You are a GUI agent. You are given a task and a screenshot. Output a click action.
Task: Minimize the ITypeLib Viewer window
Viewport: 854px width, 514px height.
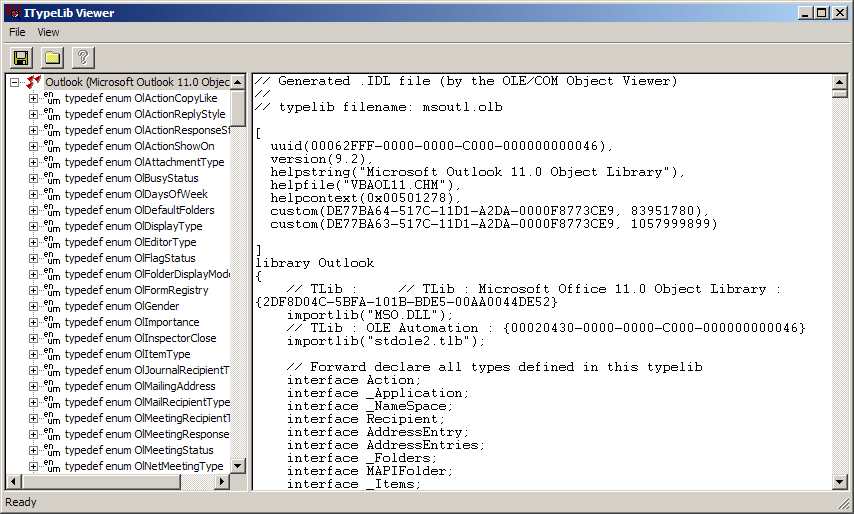click(x=807, y=13)
